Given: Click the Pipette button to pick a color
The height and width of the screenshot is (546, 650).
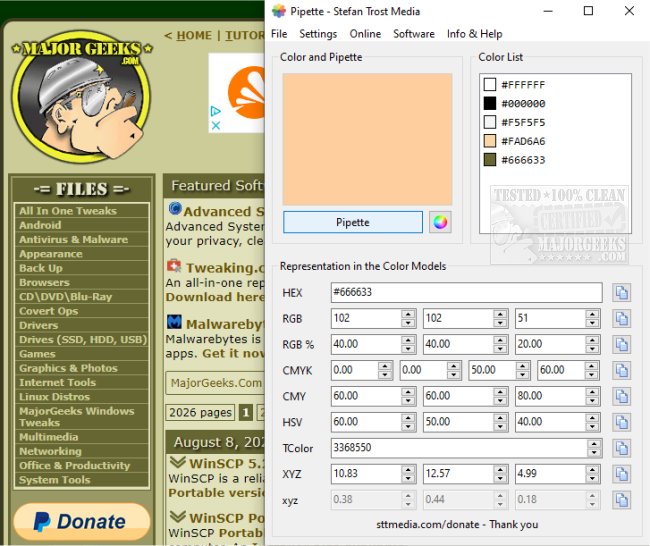Looking at the screenshot, I should point(353,222).
